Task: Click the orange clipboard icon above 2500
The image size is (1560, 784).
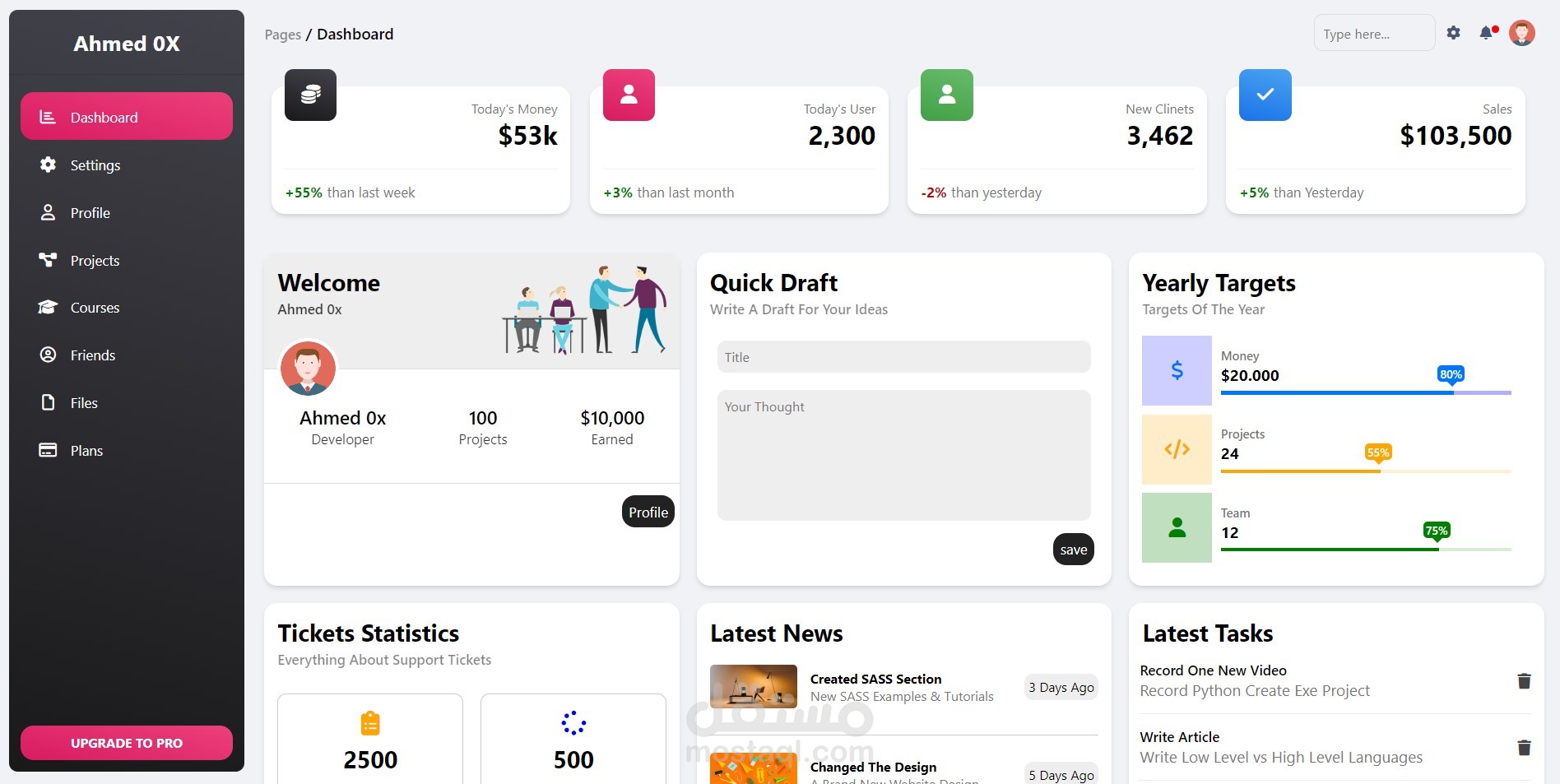Action: click(370, 723)
